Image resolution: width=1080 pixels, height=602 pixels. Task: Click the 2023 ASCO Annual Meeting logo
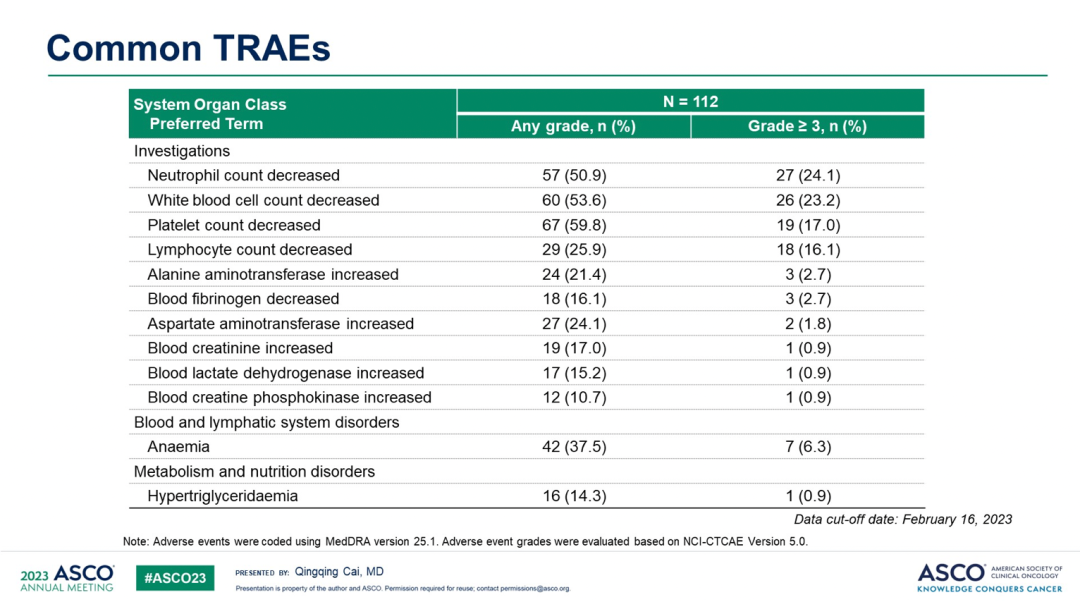point(66,577)
